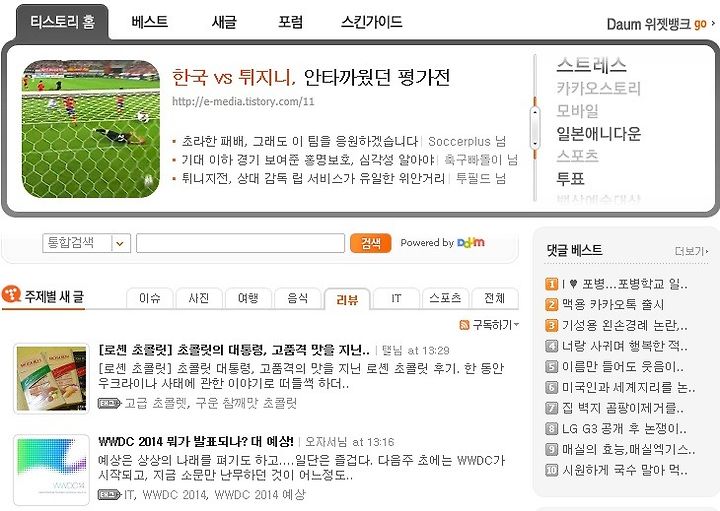
Task: Open the soccer match thumbnail image
Action: [x=91, y=129]
